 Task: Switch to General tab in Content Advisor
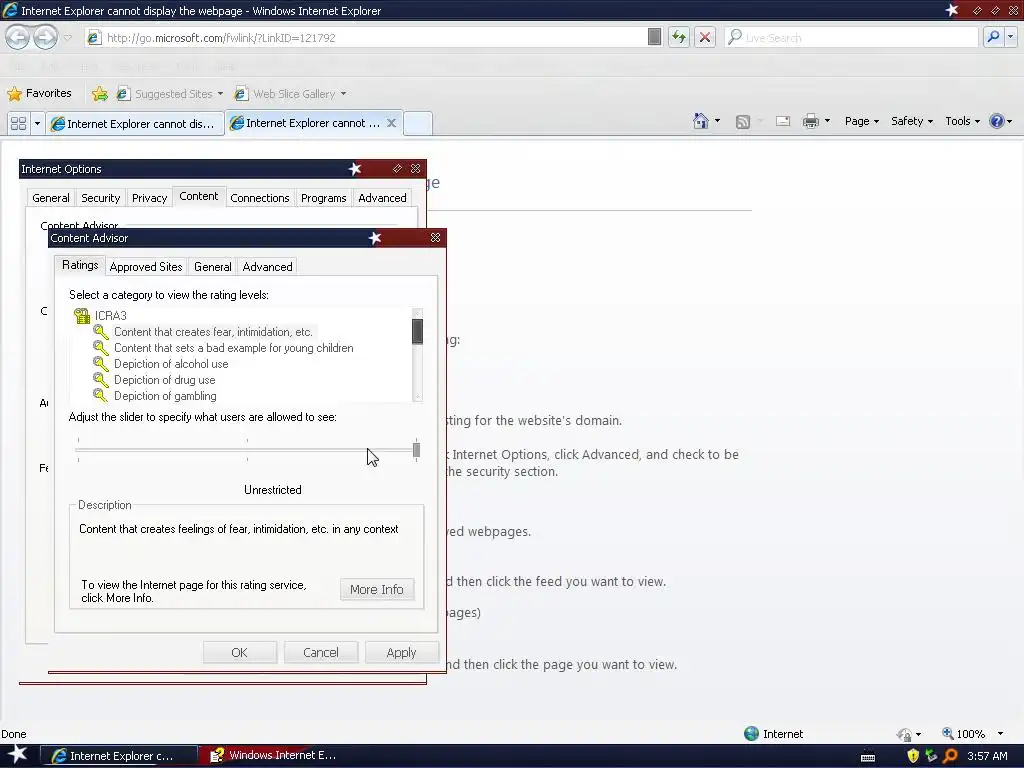(212, 266)
